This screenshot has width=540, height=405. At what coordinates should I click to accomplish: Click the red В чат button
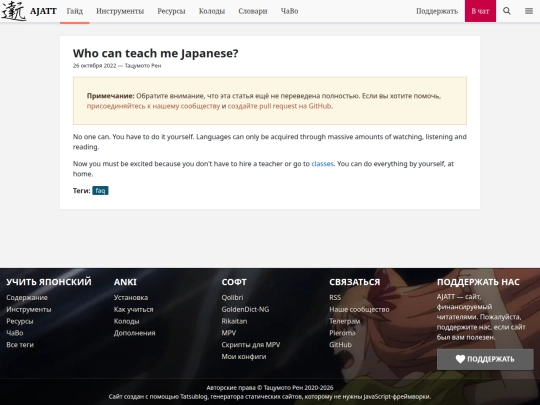[480, 11]
